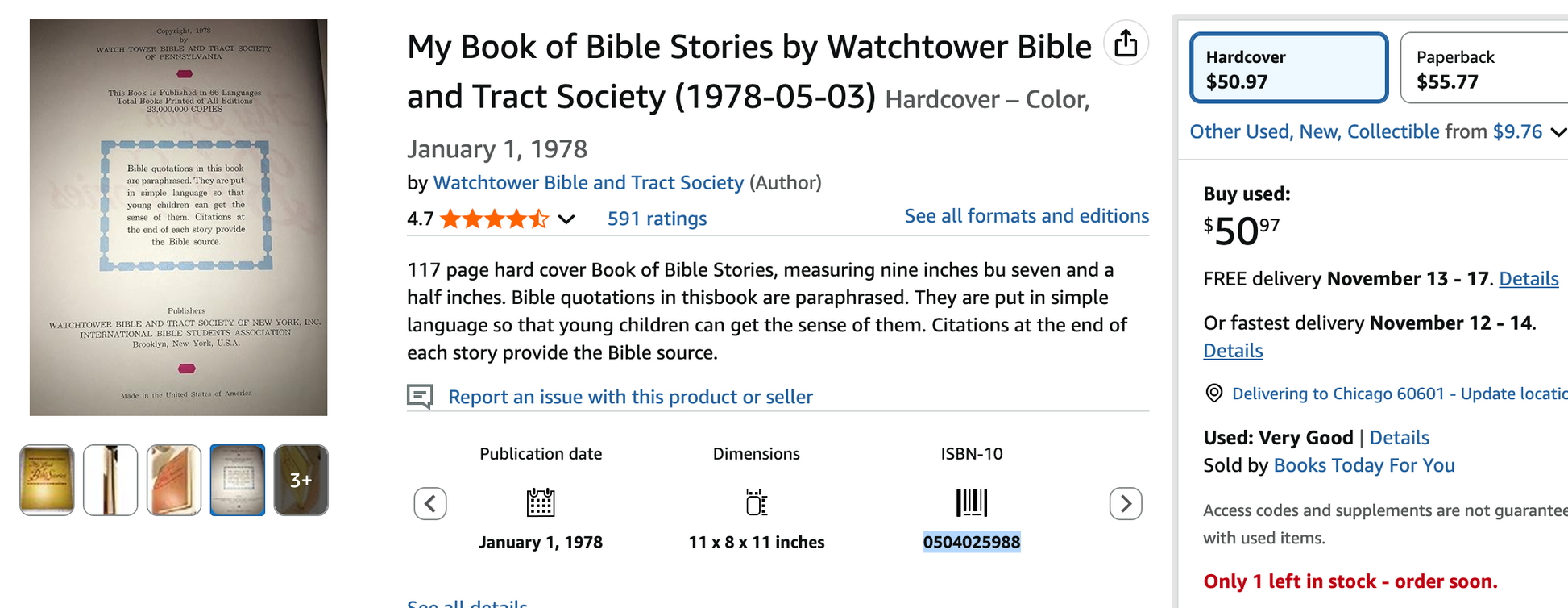Image resolution: width=1568 pixels, height=608 pixels.
Task: Open the 591 ratings link
Action: [657, 219]
